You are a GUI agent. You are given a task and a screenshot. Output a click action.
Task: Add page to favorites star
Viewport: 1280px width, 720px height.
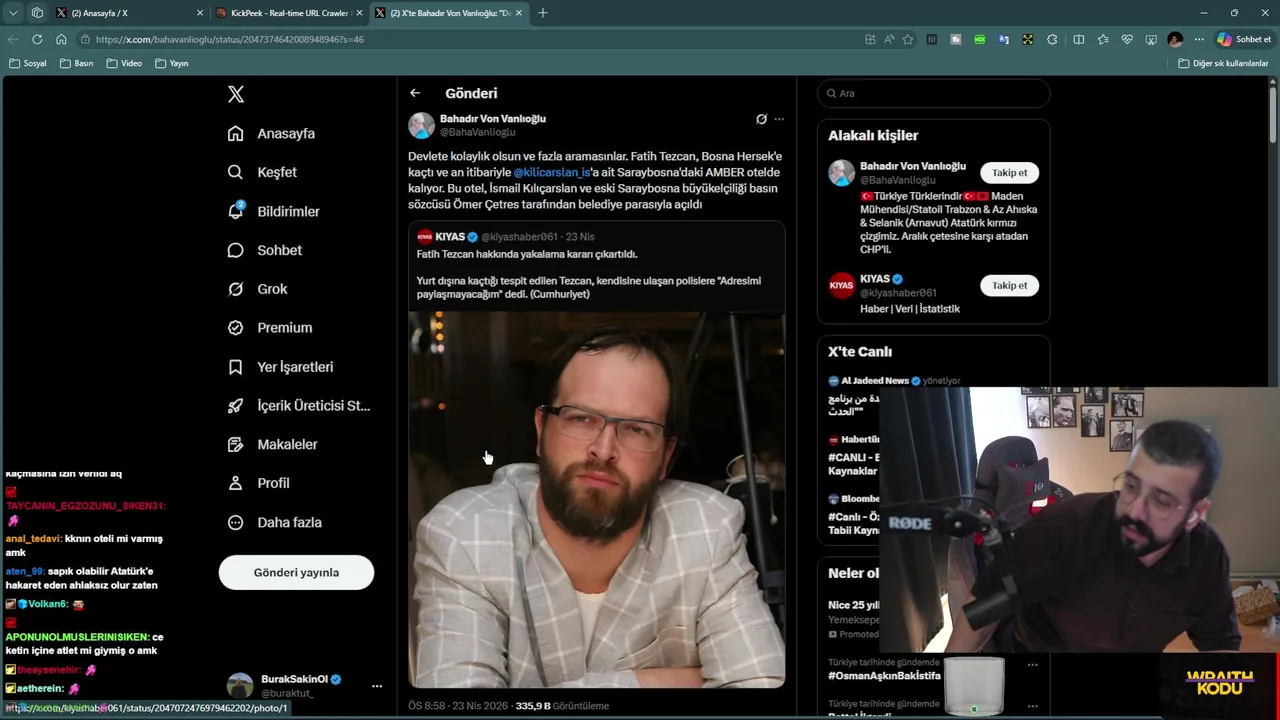(908, 39)
